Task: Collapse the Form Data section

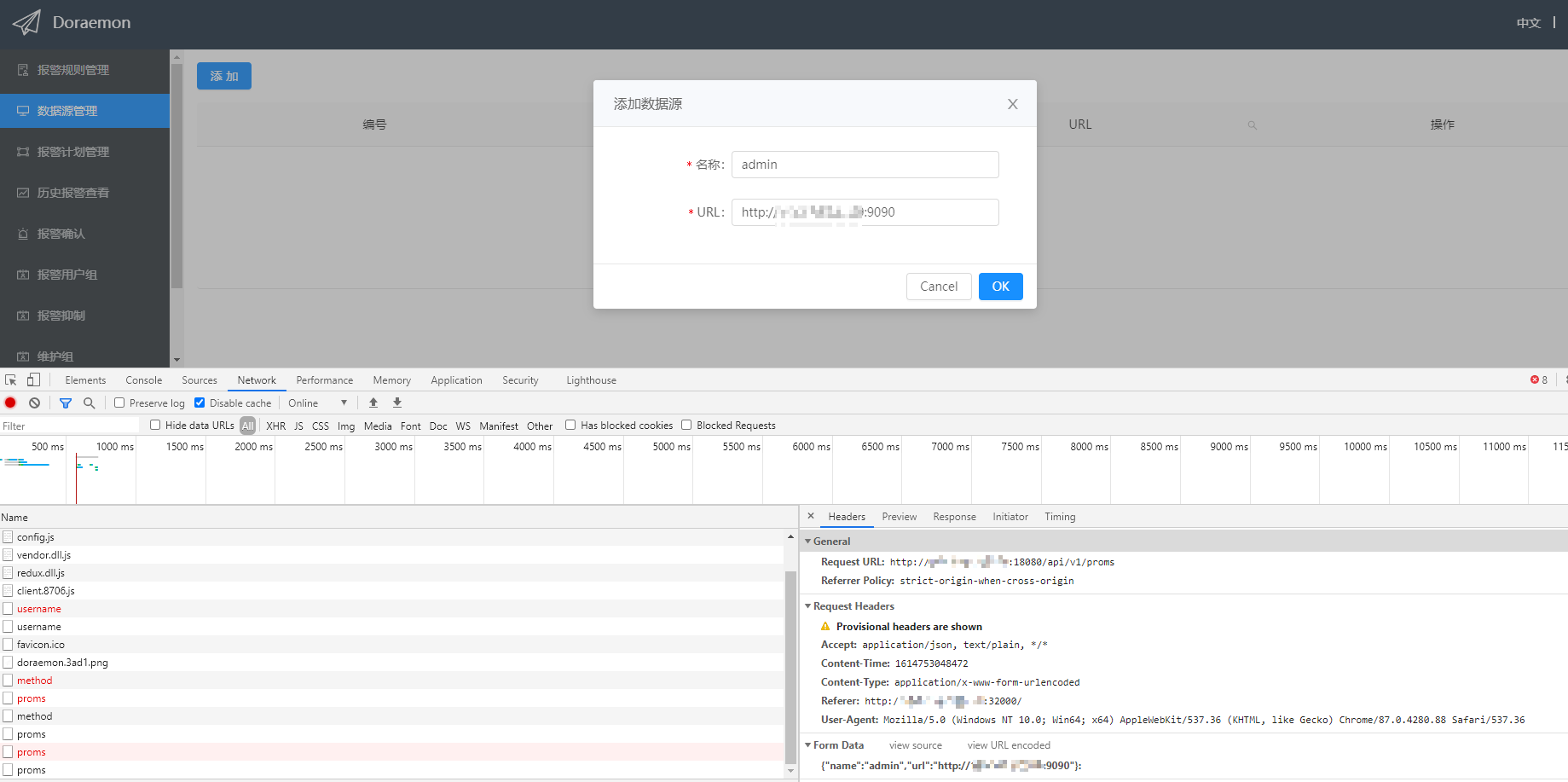Action: coord(809,744)
